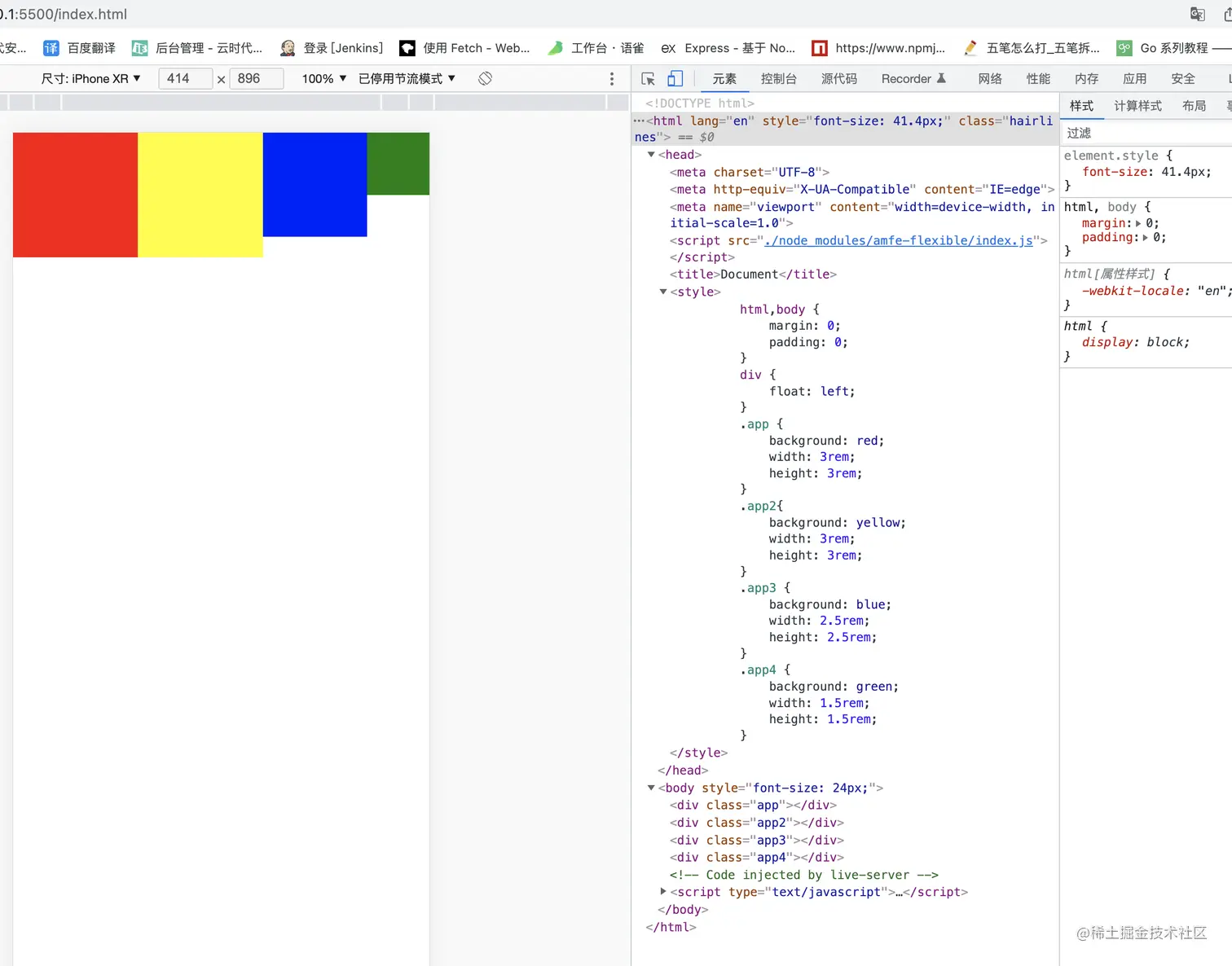Open the 工作台 · 语雀 bookmark
Viewport: 1232px width, 966px height.
[596, 48]
